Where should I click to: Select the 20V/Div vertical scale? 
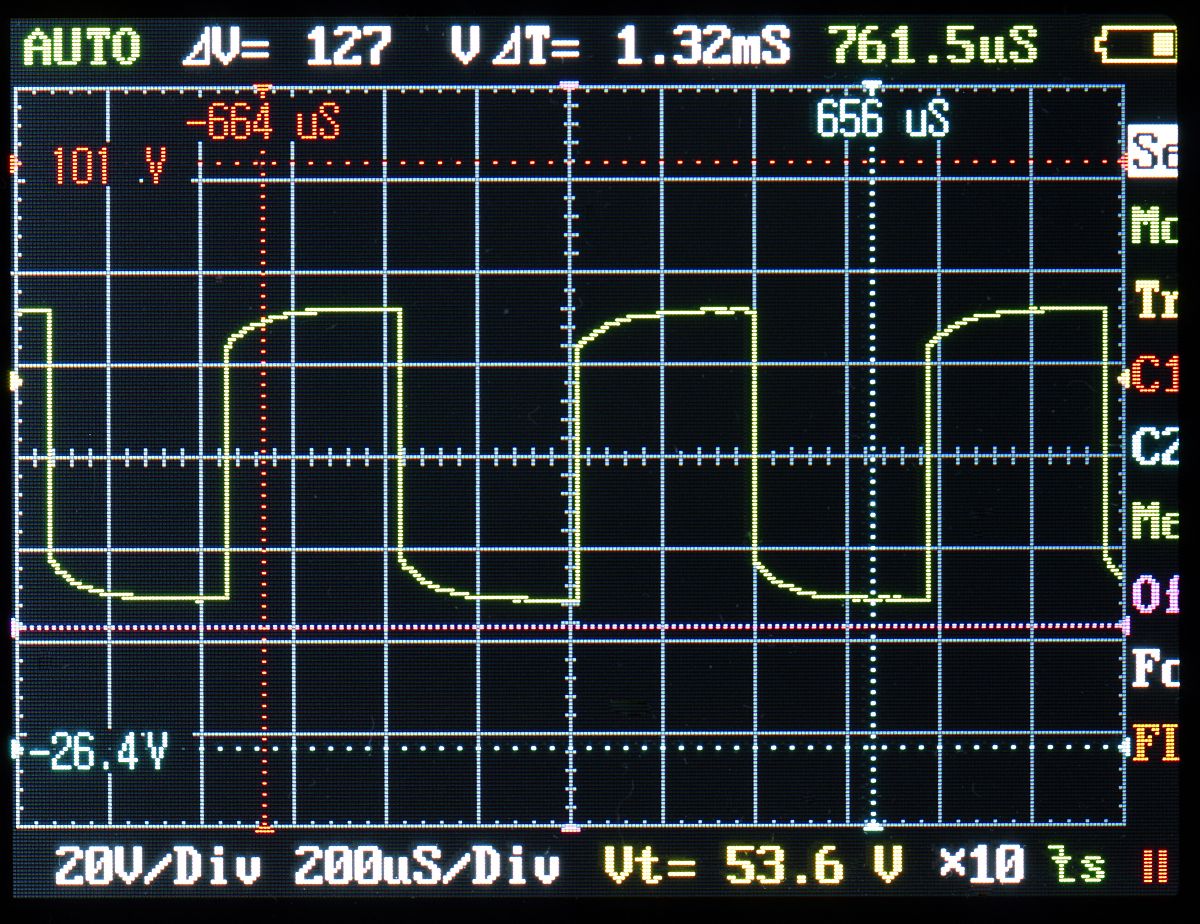click(158, 866)
